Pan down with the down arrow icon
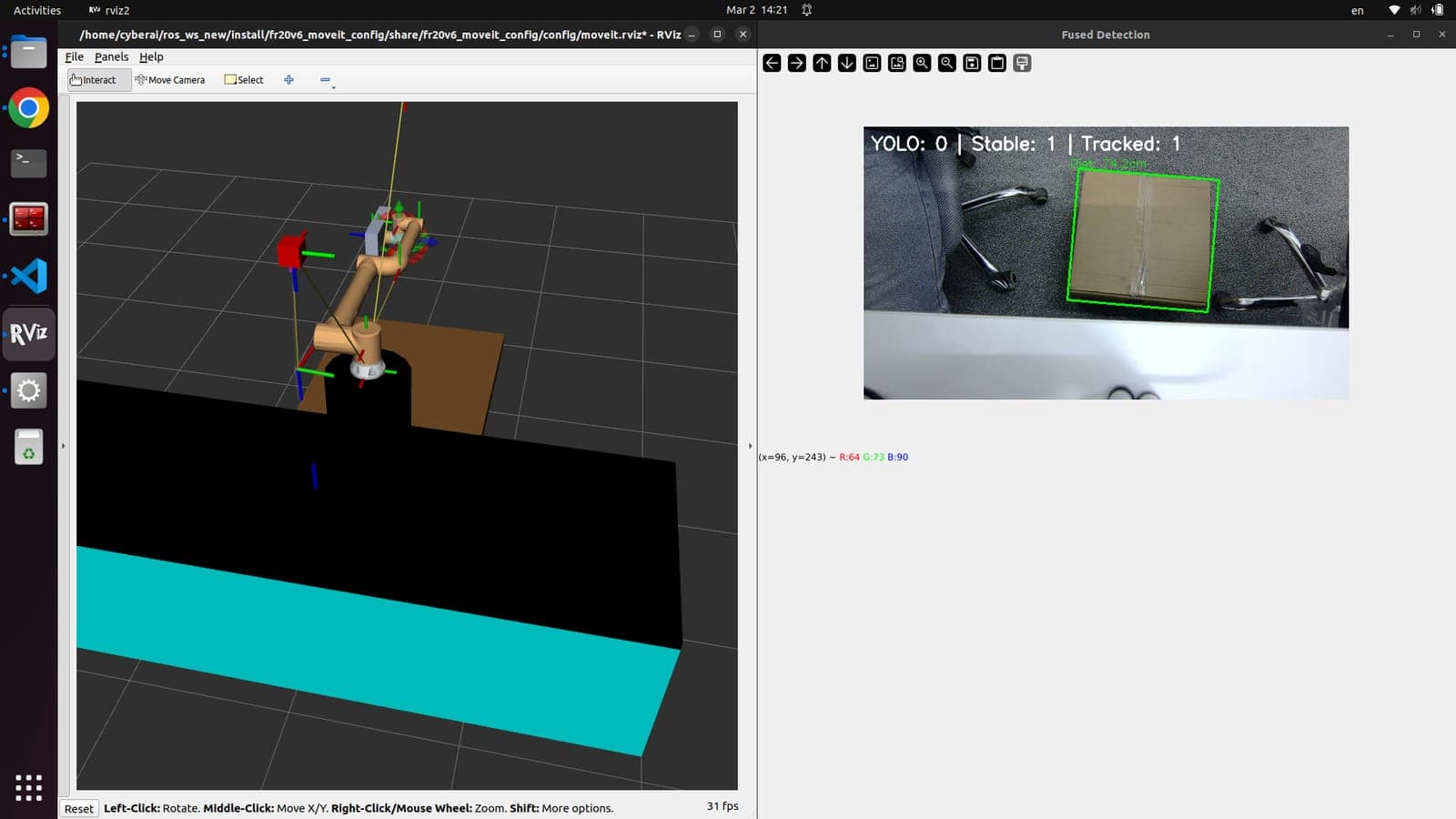The height and width of the screenshot is (819, 1456). [x=847, y=63]
